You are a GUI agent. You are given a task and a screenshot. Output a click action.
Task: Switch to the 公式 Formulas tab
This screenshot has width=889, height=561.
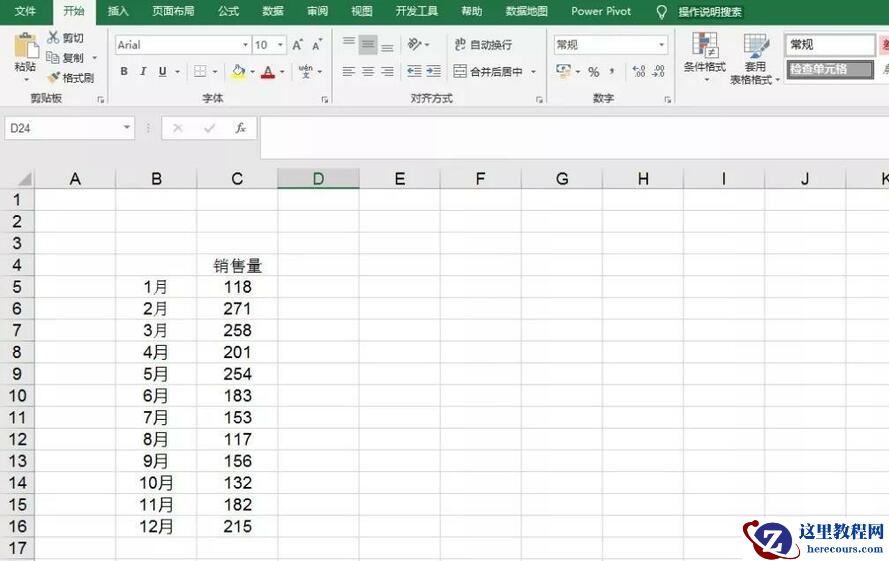pyautogui.click(x=228, y=11)
